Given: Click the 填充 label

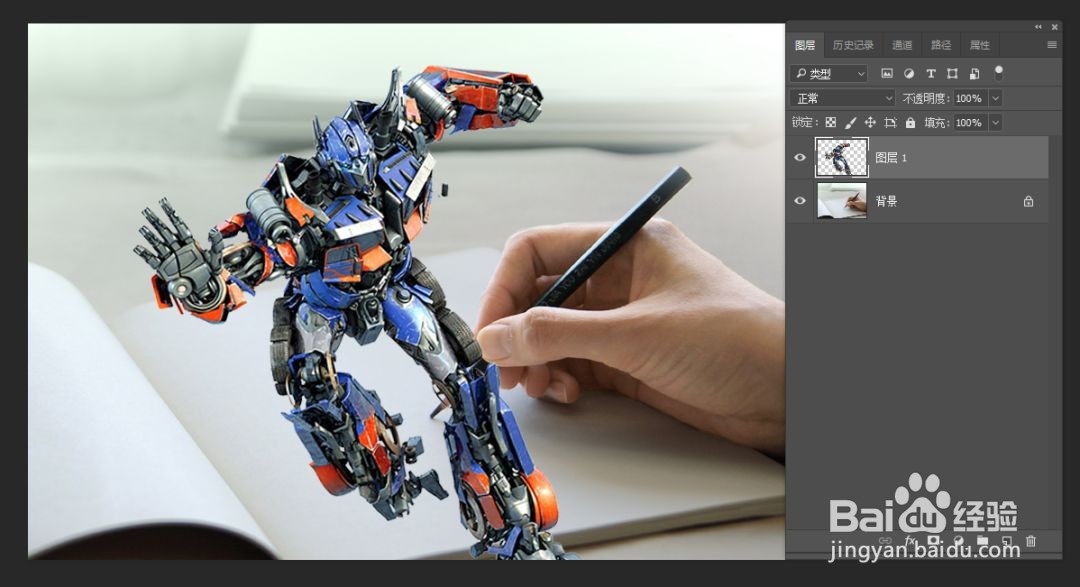Looking at the screenshot, I should coord(936,123).
